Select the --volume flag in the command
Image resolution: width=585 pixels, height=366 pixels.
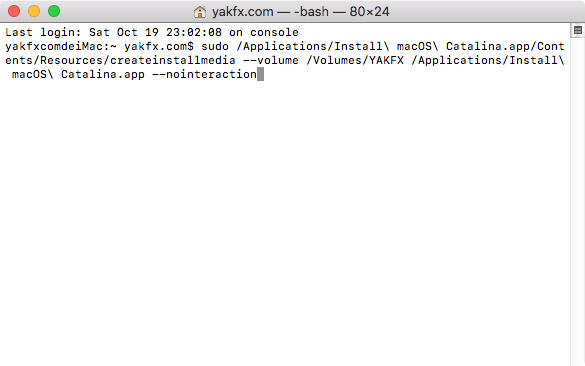coord(271,60)
